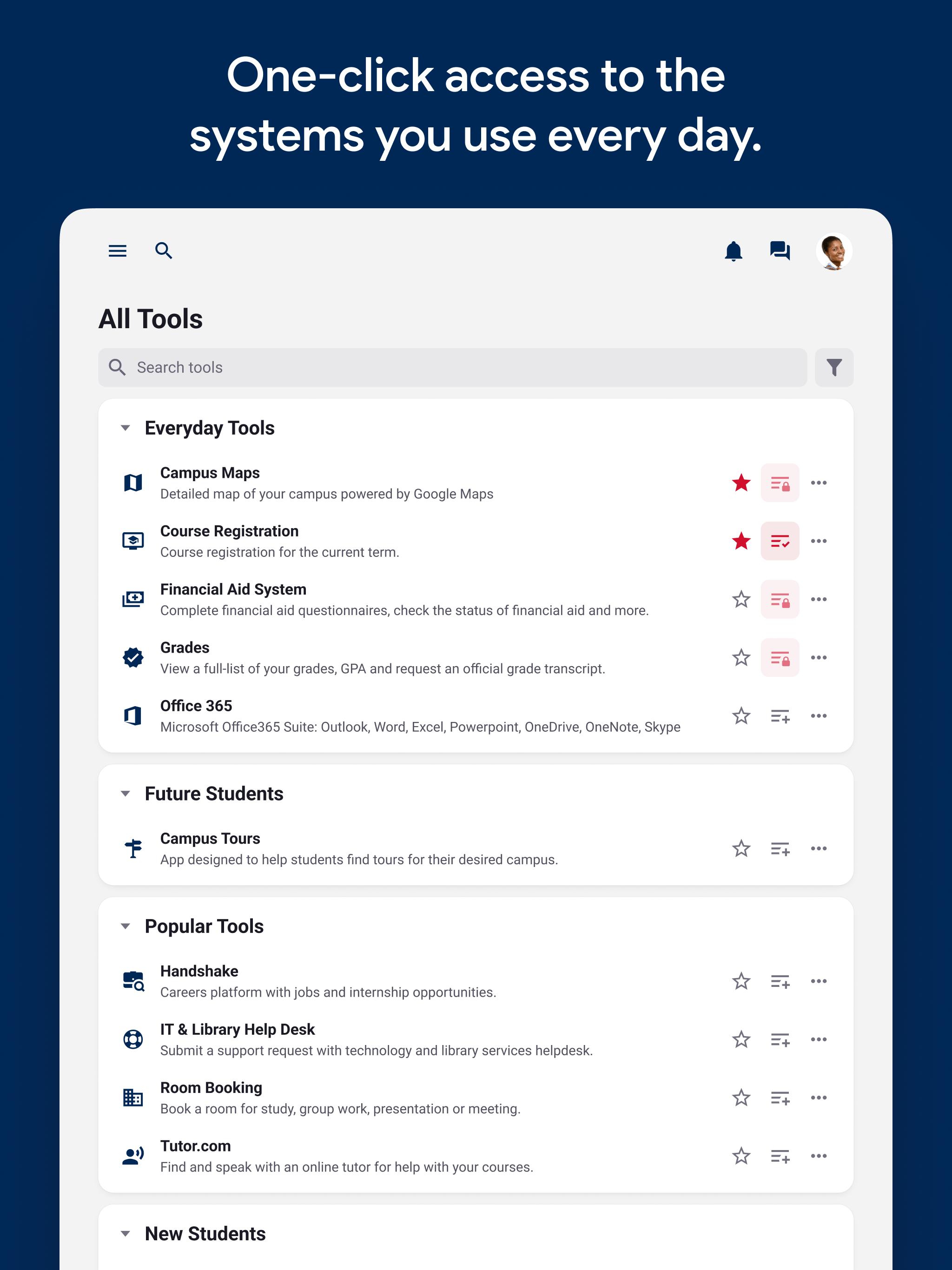Open the tools filter funnel button
952x1270 pixels.
point(834,367)
